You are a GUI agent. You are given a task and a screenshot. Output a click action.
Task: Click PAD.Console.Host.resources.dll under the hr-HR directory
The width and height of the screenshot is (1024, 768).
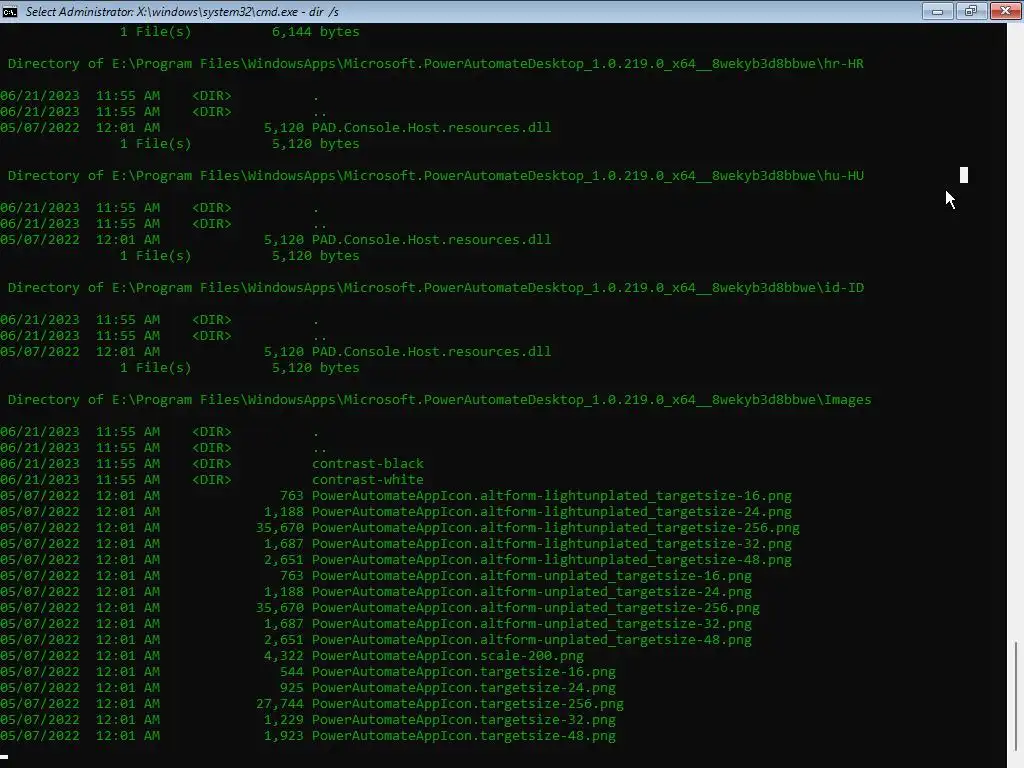pyautogui.click(x=431, y=127)
